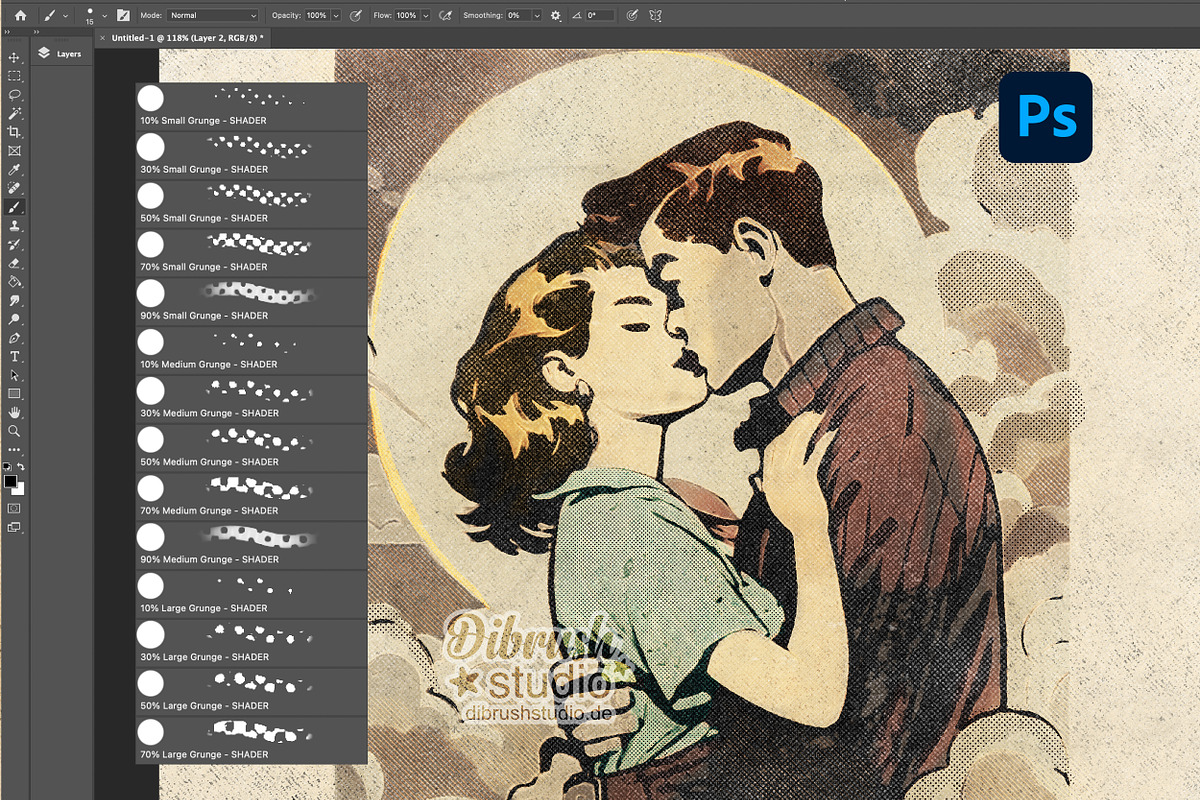Screen dimensions: 1200x800
Task: Open the Brush Preset picker dropdown
Action: point(105,16)
